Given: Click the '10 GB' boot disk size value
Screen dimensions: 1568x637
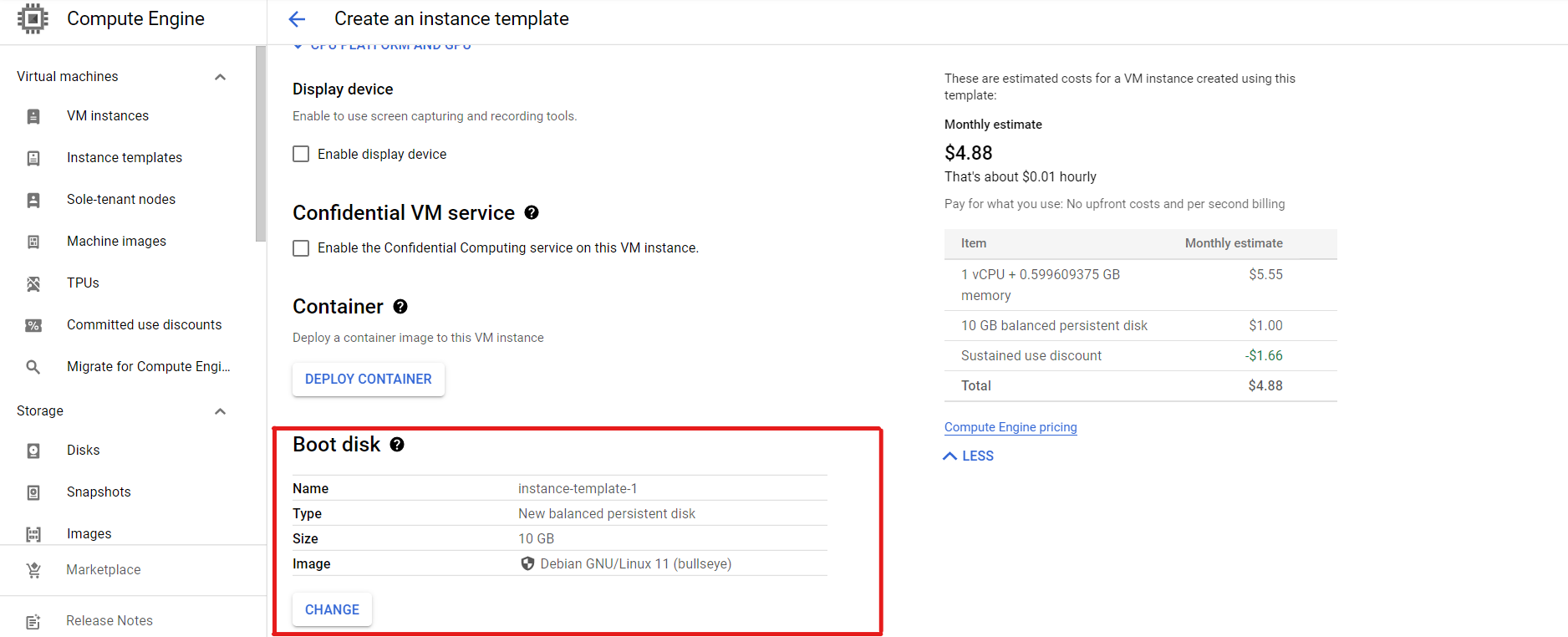Looking at the screenshot, I should (536, 538).
